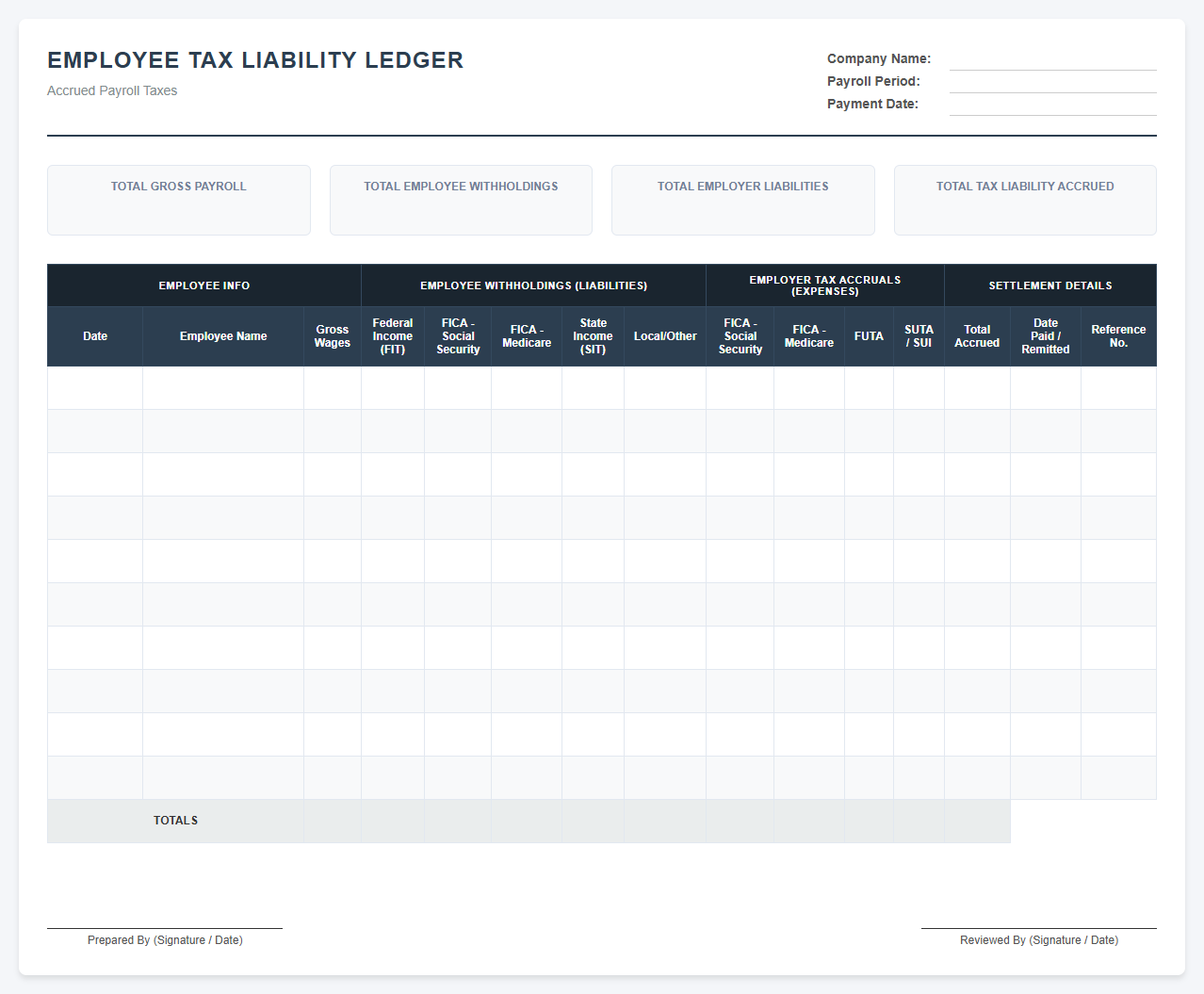Click the Employer Tax Accruals (Expenses) header
Screen dimensions: 1204x994
tap(825, 285)
